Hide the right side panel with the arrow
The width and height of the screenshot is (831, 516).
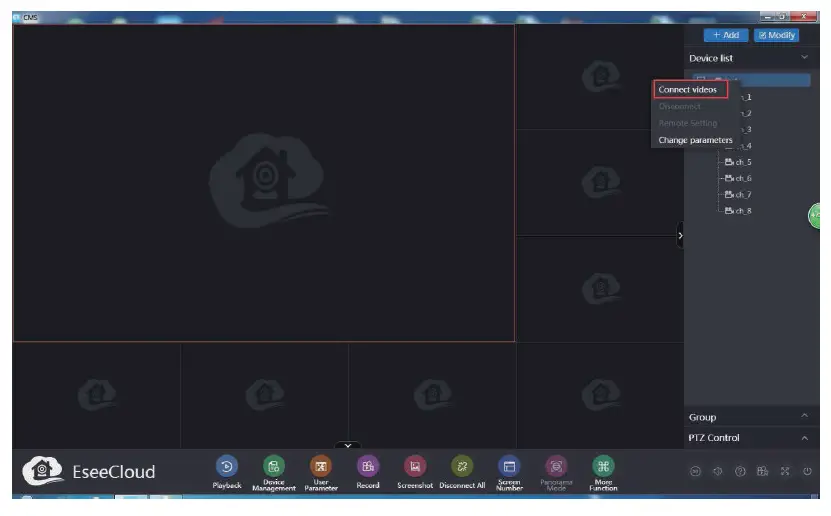point(680,235)
